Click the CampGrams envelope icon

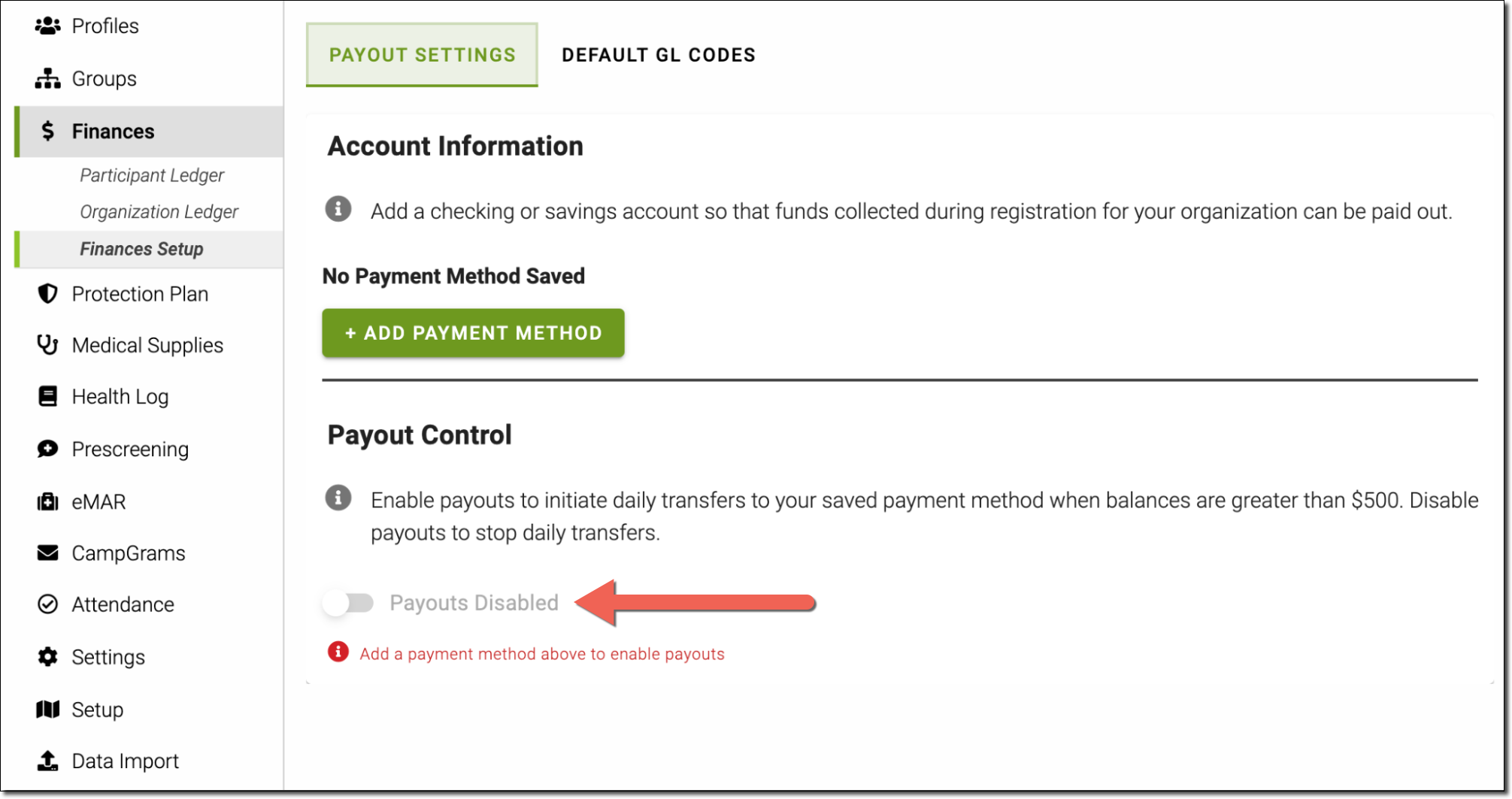click(47, 553)
